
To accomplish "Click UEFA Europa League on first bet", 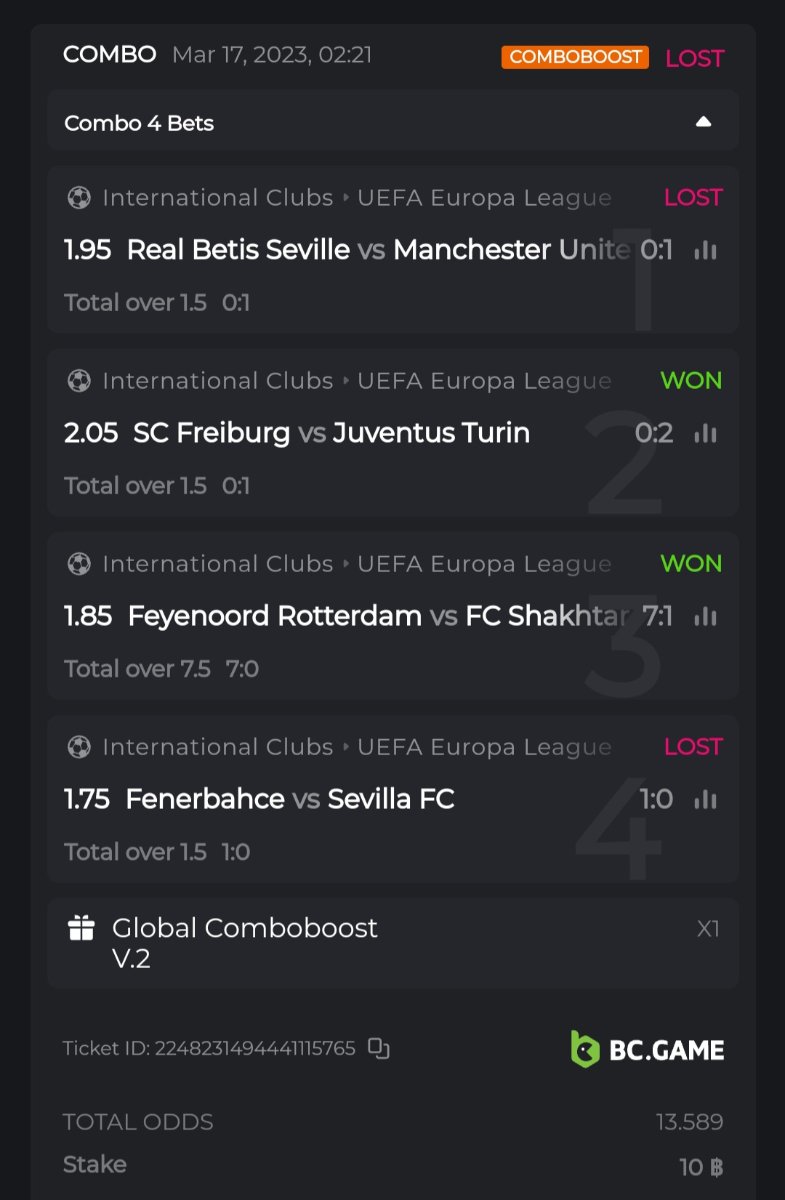I will point(484,198).
